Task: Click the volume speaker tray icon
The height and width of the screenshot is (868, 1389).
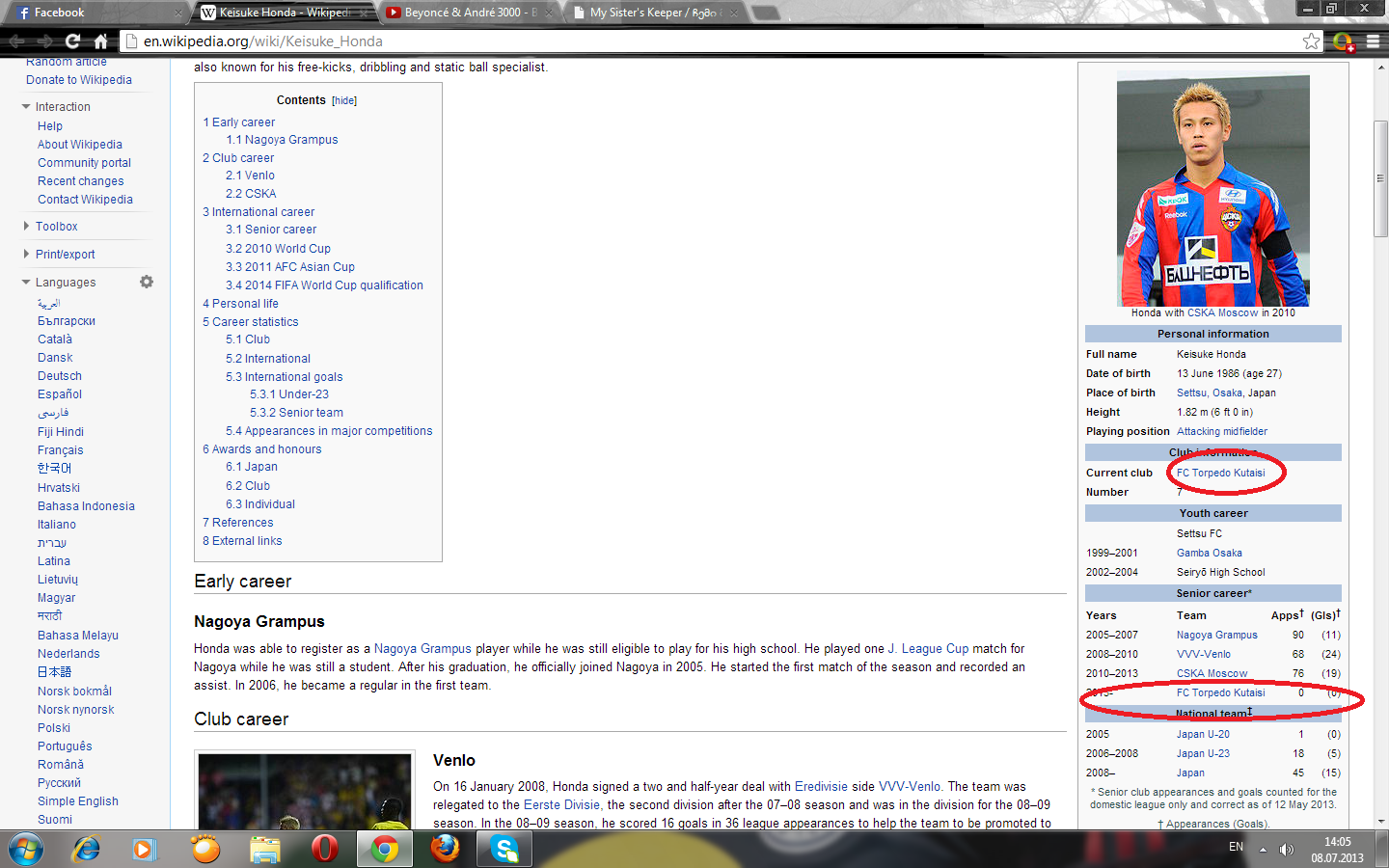Action: click(x=1286, y=850)
